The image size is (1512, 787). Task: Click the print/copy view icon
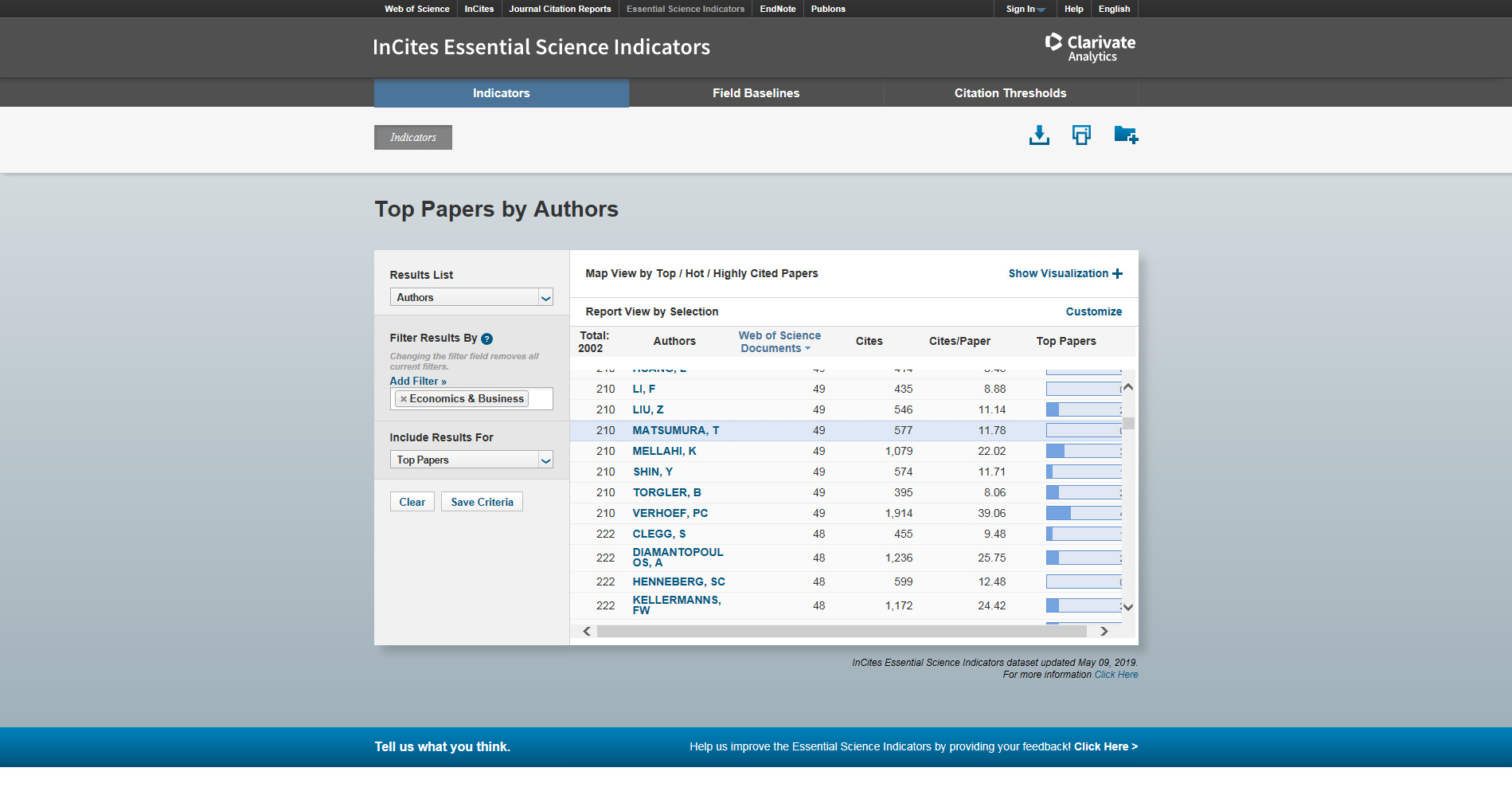[x=1081, y=135]
